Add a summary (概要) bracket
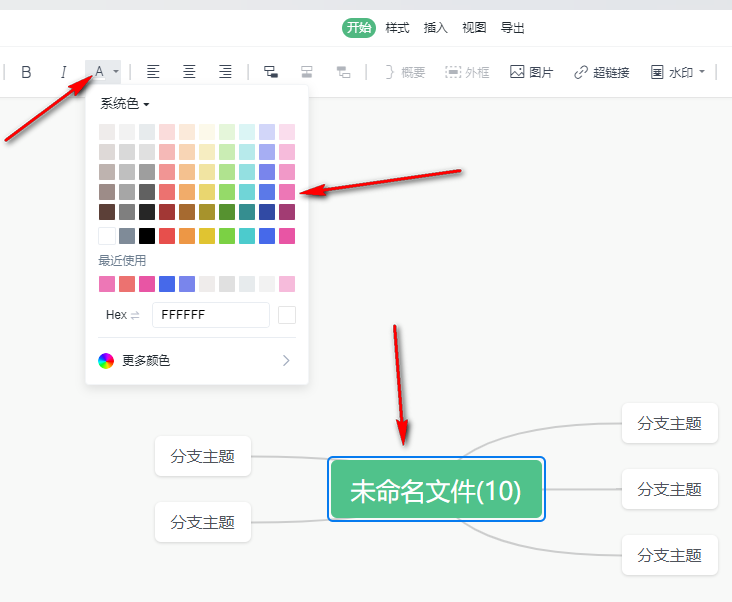 tap(405, 72)
